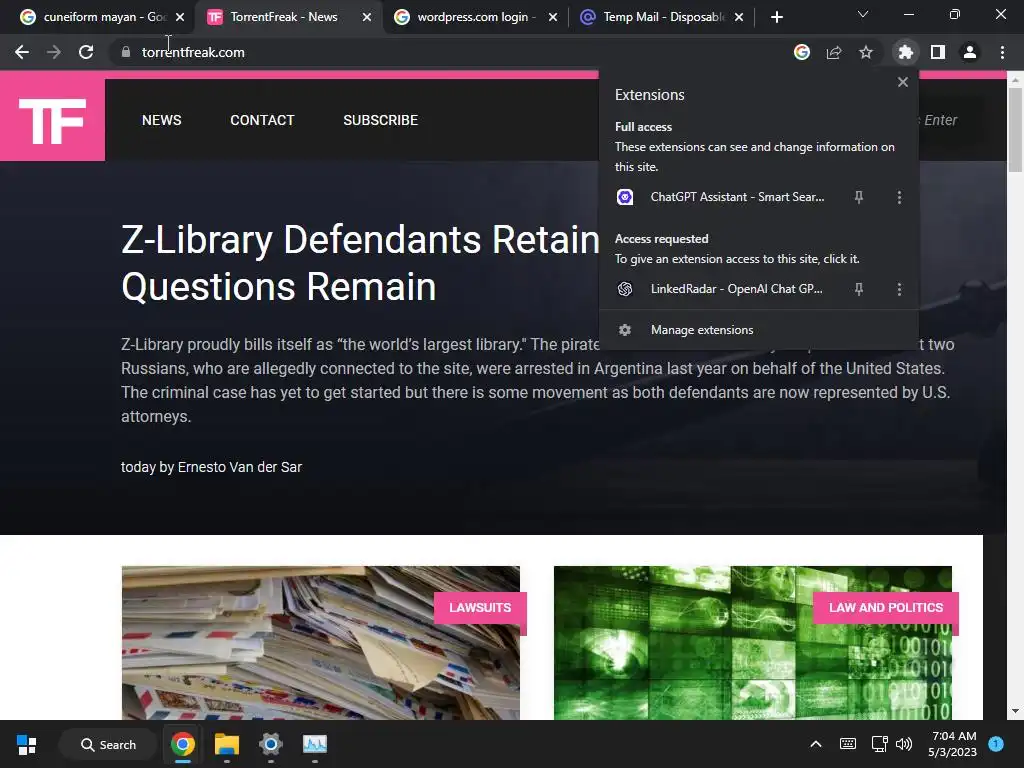Close the TorrentFreak tab
The height and width of the screenshot is (768, 1024).
pyautogui.click(x=367, y=17)
